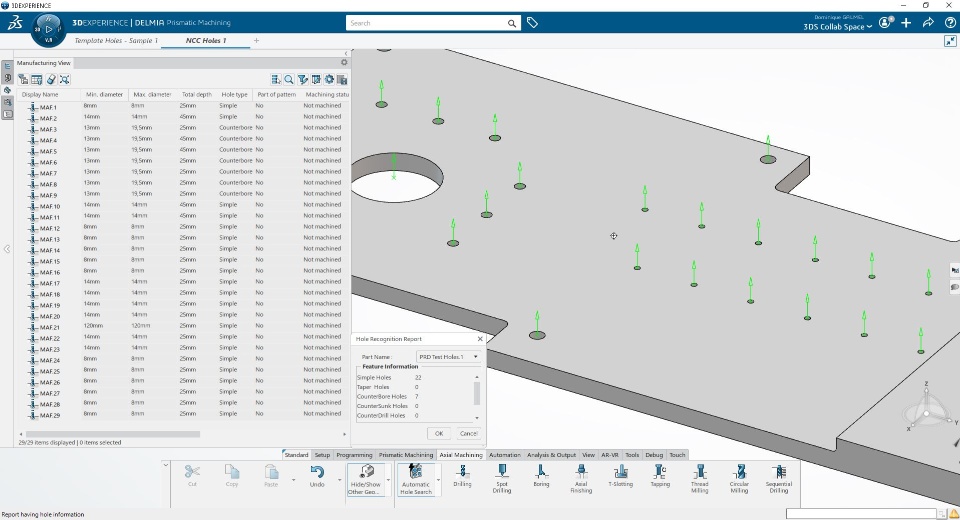Click the horizontal scrollbar under the hole table

112,434
